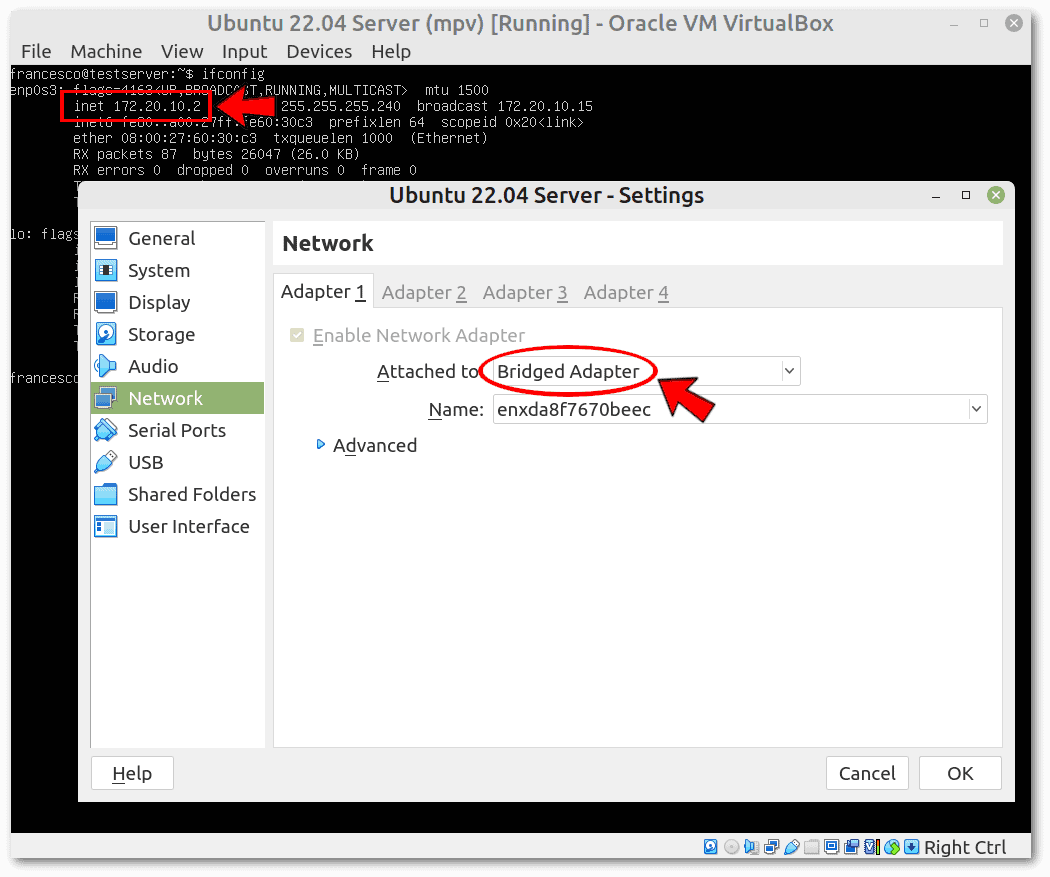Click the Display screen icon

(x=106, y=302)
